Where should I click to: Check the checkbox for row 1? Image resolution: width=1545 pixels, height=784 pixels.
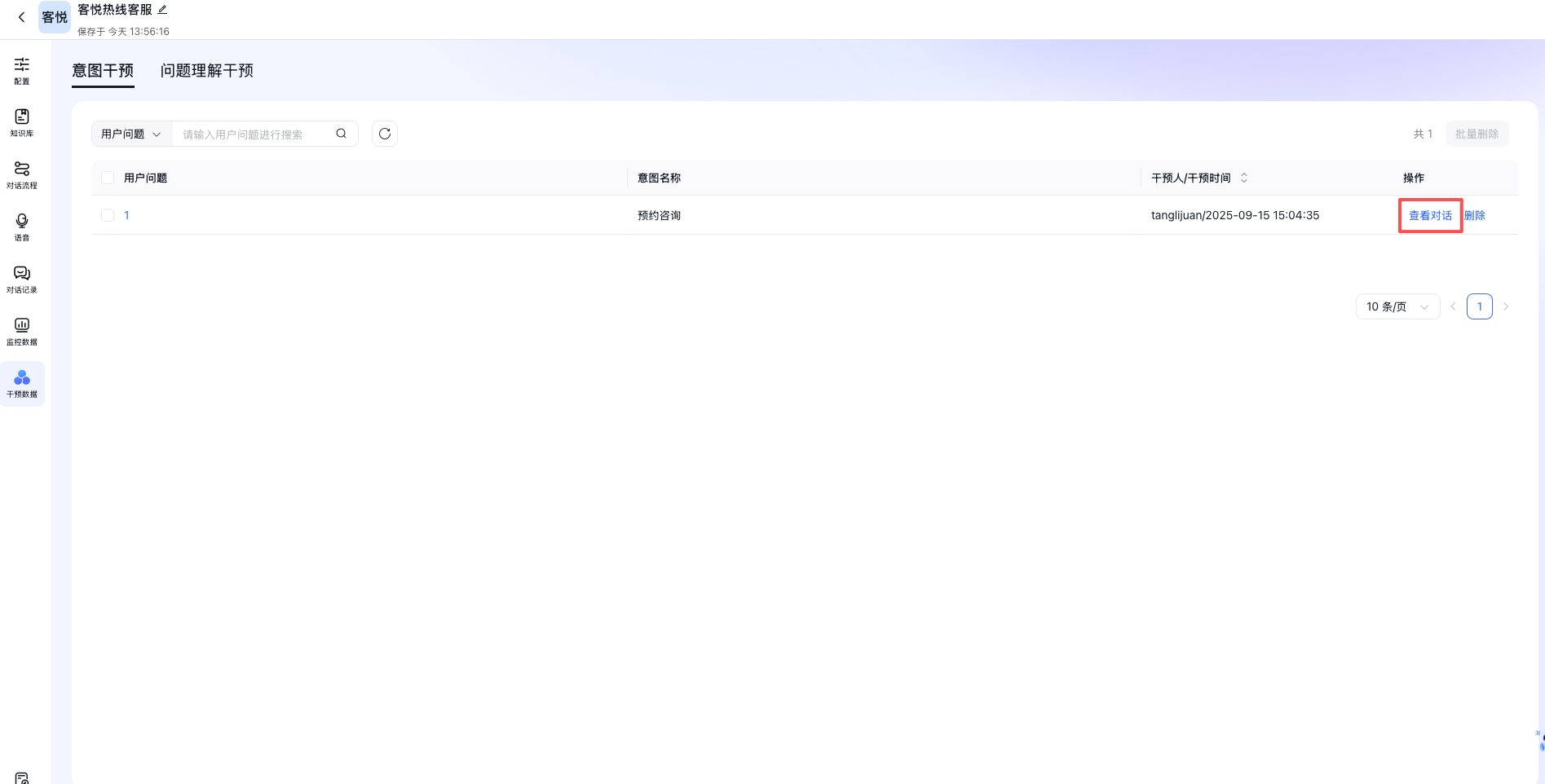108,215
